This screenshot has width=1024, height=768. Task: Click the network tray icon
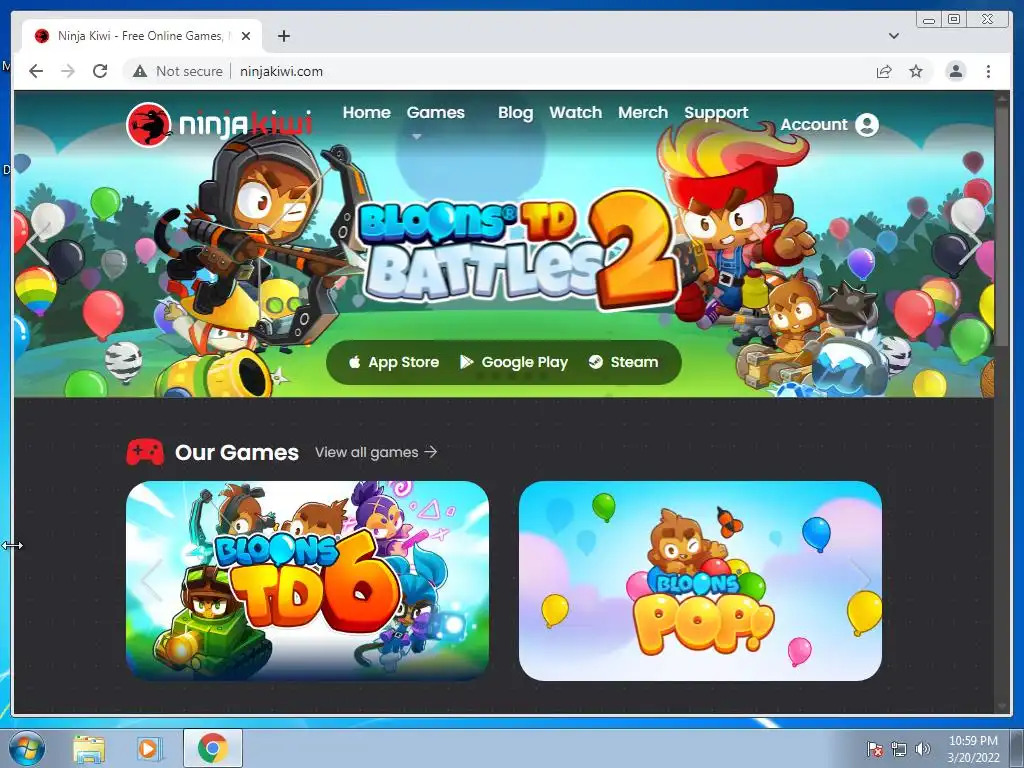coord(899,749)
